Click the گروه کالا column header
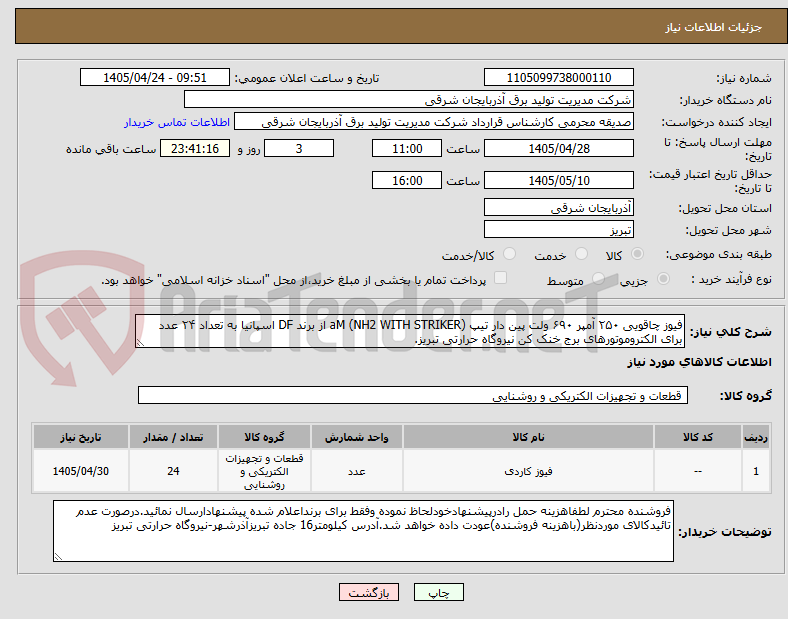Viewport: 788px width, 619px height. 264,437
